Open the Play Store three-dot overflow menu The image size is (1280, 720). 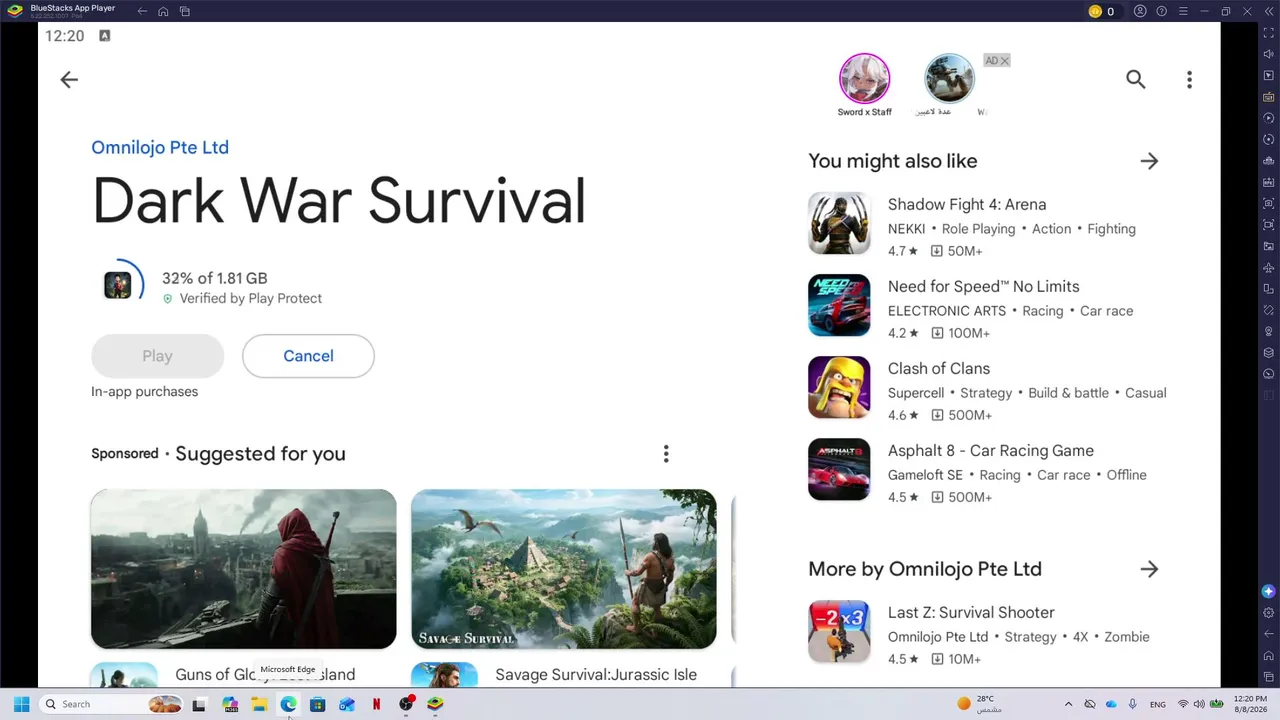pyautogui.click(x=1189, y=80)
